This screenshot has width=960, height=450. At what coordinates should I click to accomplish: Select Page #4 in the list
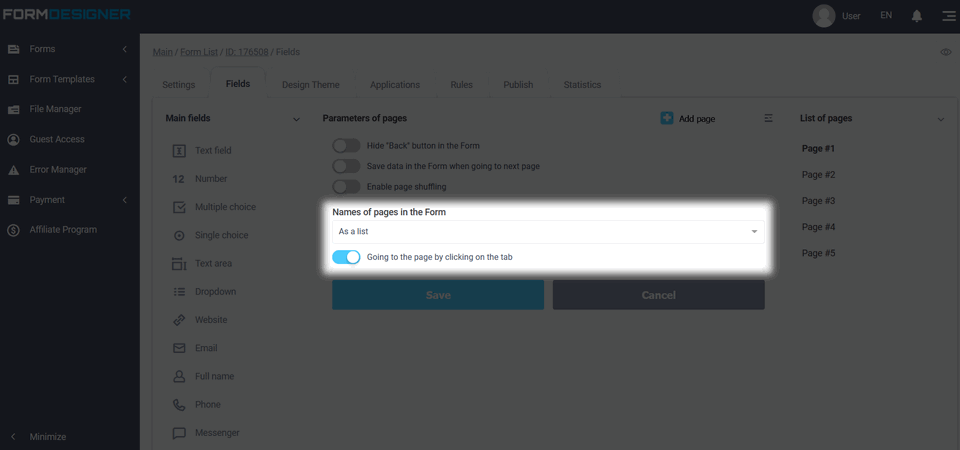point(819,227)
